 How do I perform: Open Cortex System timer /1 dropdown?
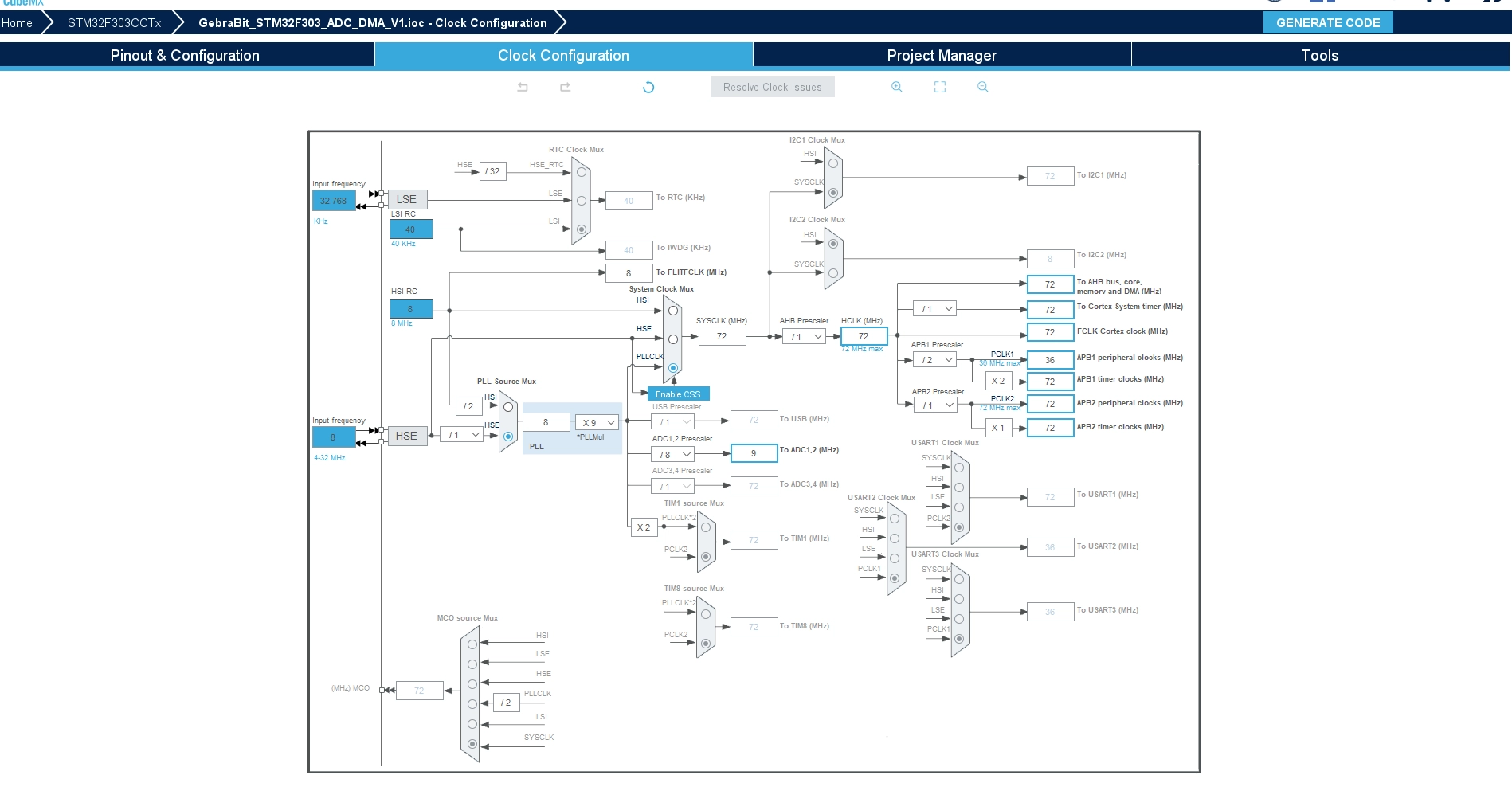click(935, 309)
